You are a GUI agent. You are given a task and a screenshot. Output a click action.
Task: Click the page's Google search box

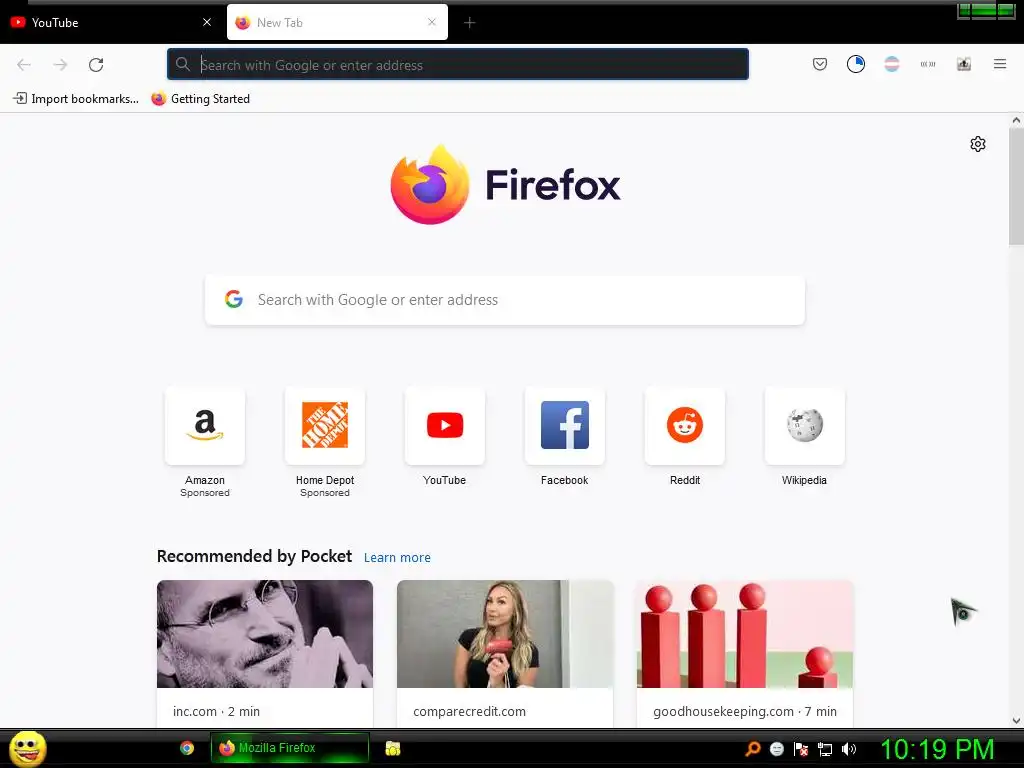(505, 300)
